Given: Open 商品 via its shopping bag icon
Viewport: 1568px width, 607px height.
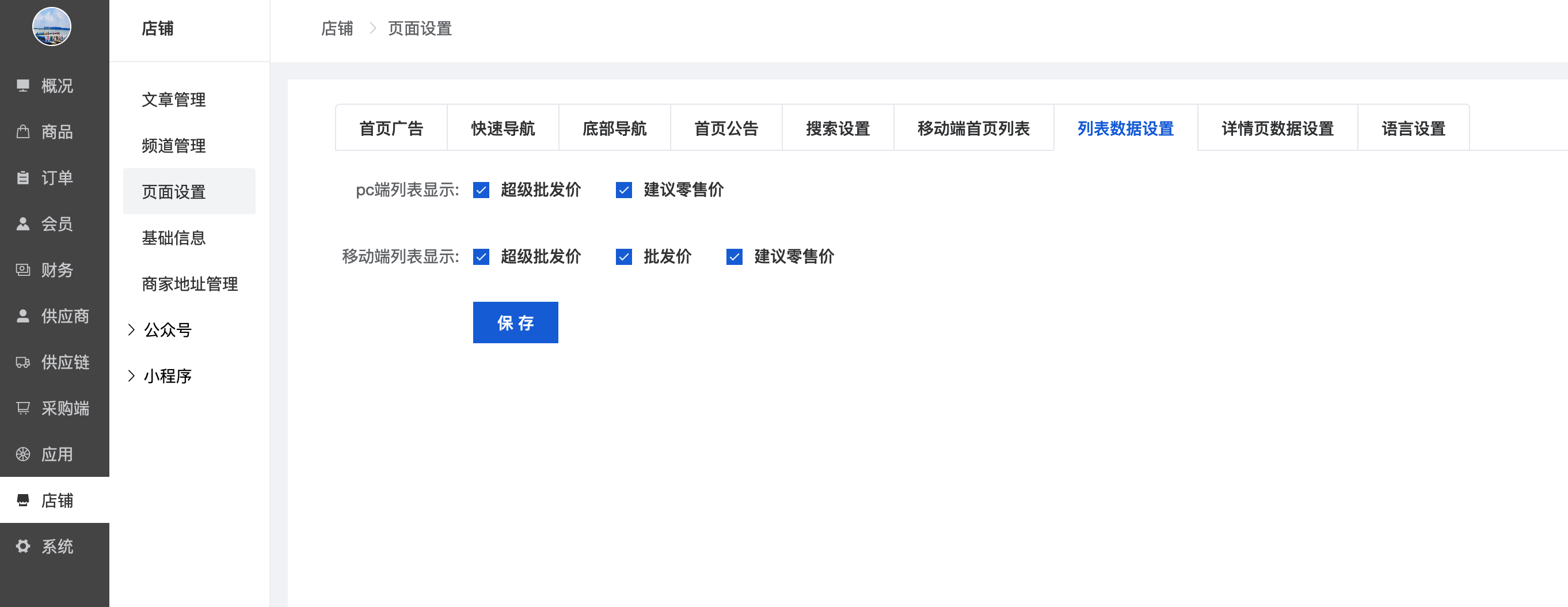Looking at the screenshot, I should [23, 131].
